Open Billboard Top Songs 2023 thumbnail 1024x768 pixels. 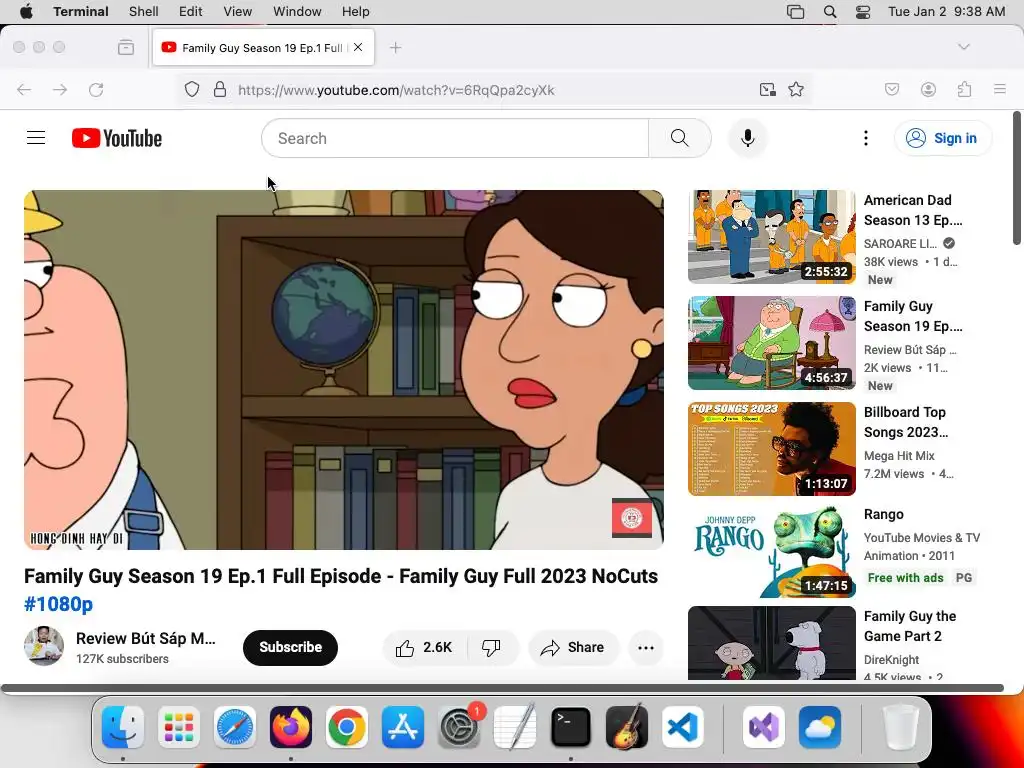(772, 449)
